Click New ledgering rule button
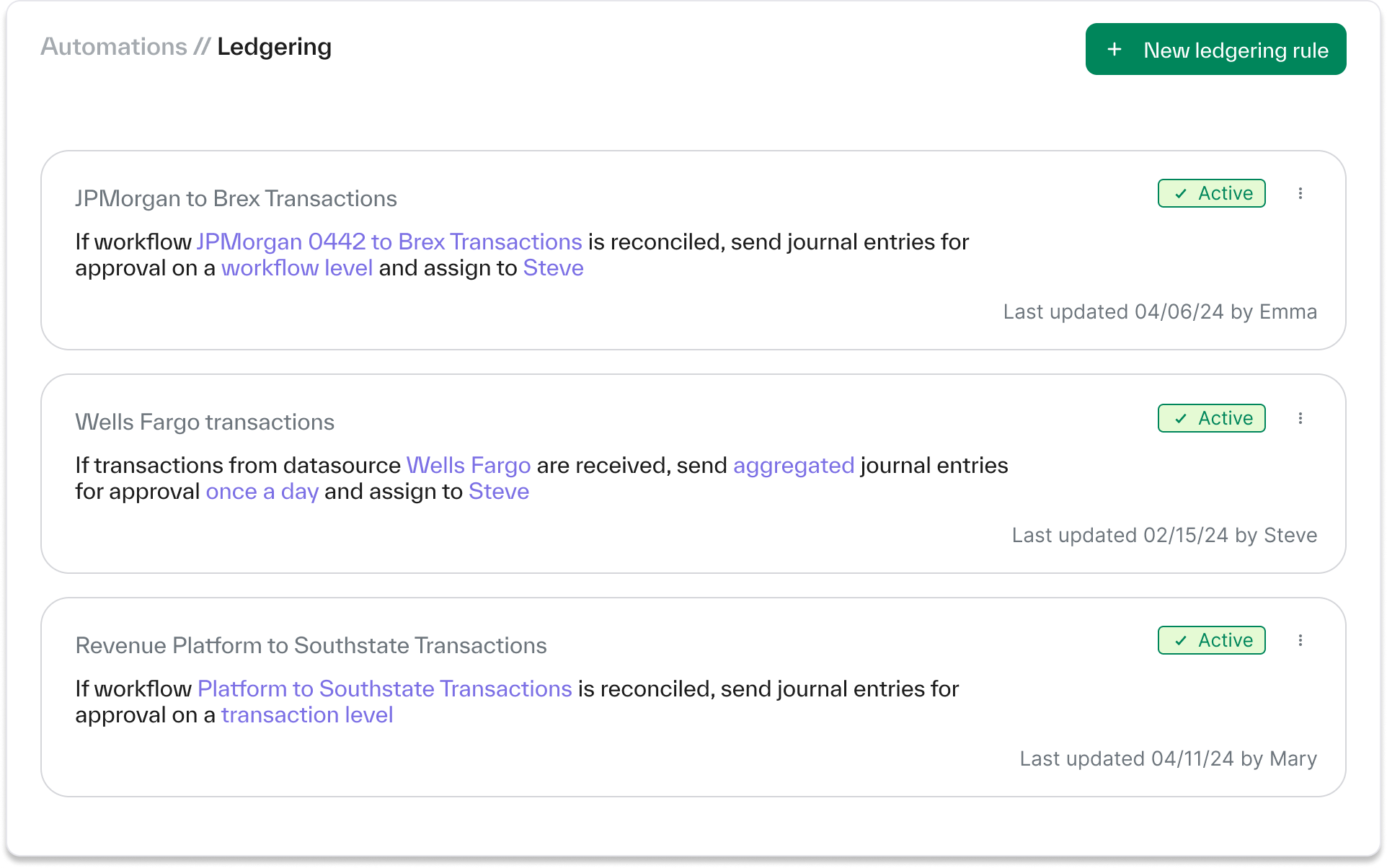This screenshot has width=1387, height=868. (x=1215, y=49)
